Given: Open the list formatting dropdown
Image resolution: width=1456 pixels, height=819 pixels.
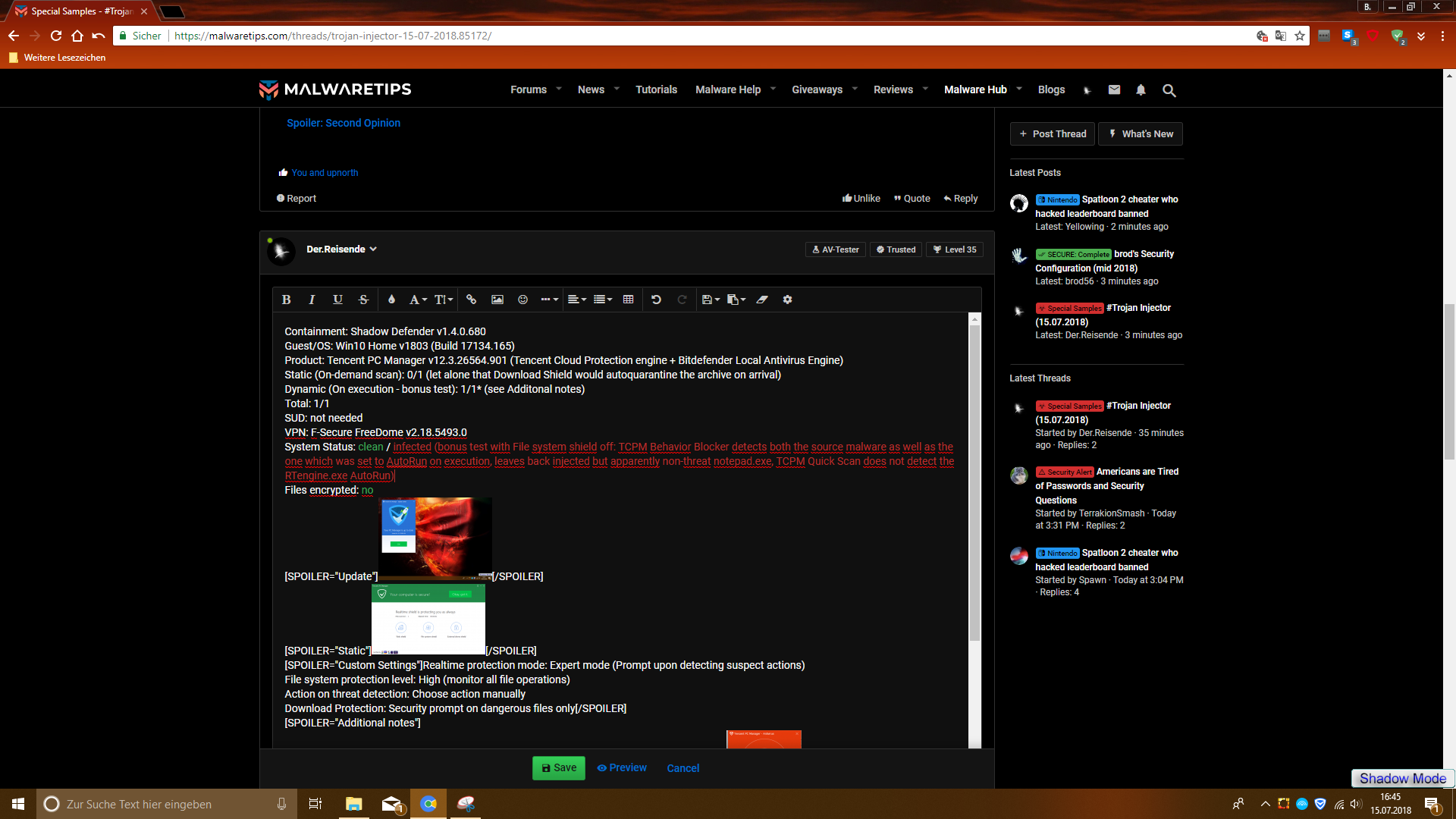Looking at the screenshot, I should point(603,300).
